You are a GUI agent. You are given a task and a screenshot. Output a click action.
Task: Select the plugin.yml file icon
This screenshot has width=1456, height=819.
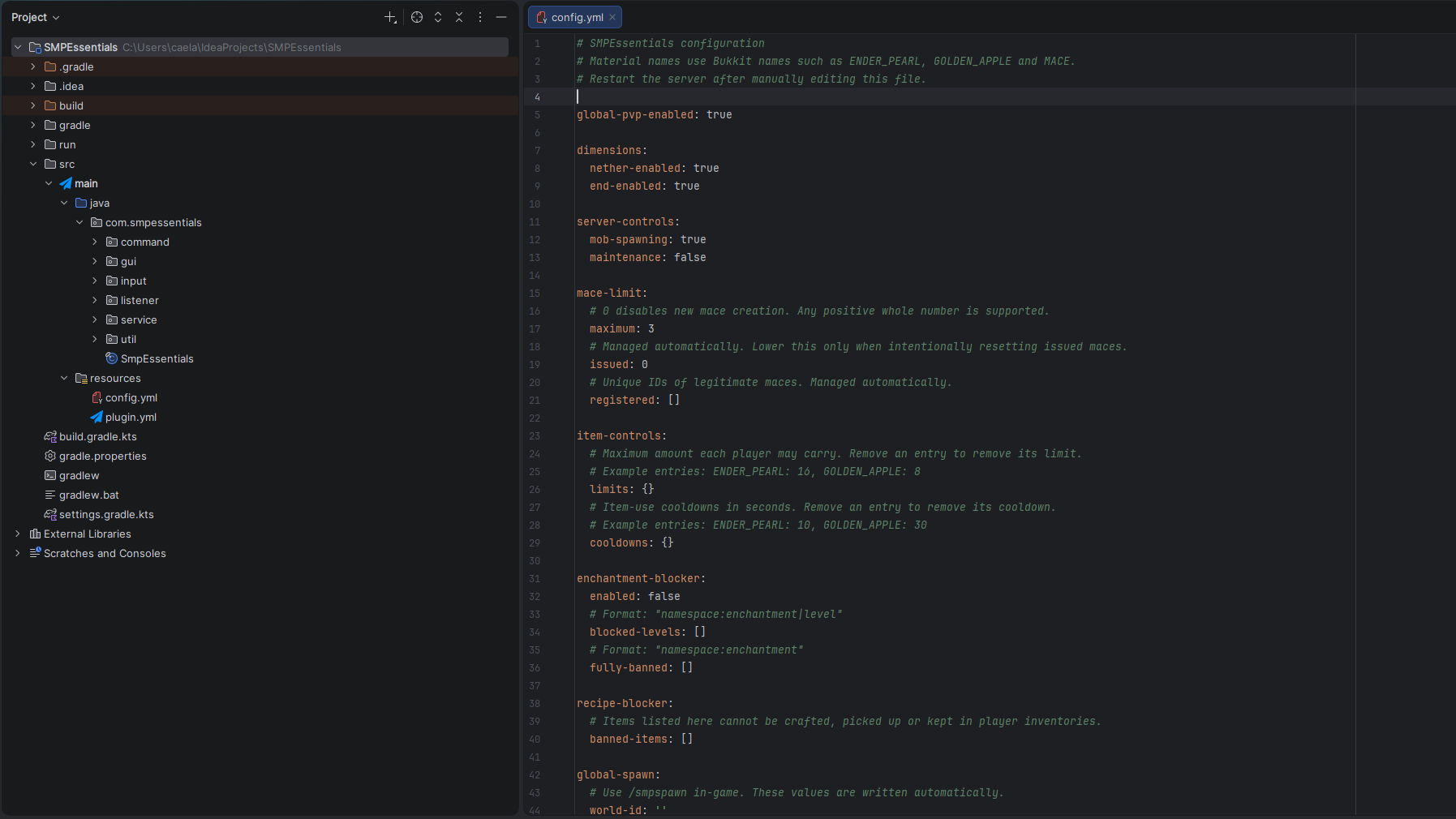[97, 417]
